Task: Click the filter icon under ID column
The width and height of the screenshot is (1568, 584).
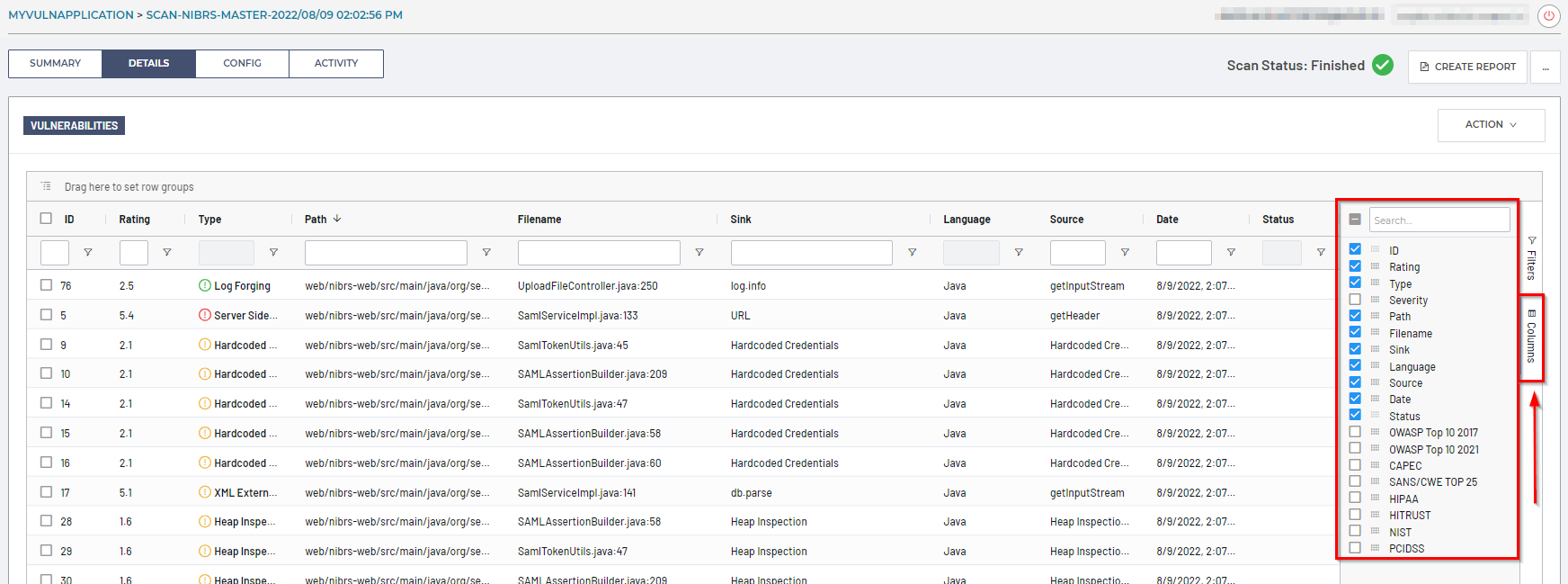Action: click(x=87, y=253)
